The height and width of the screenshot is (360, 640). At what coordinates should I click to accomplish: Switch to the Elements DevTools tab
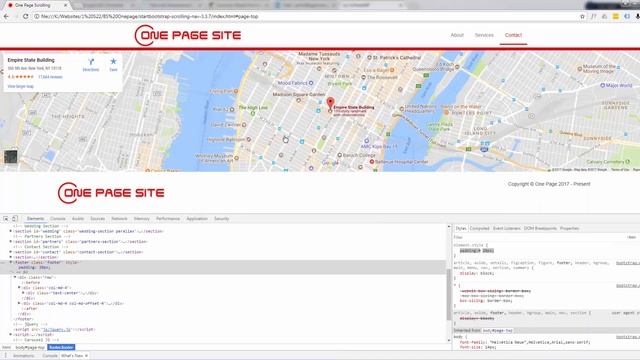click(36, 219)
